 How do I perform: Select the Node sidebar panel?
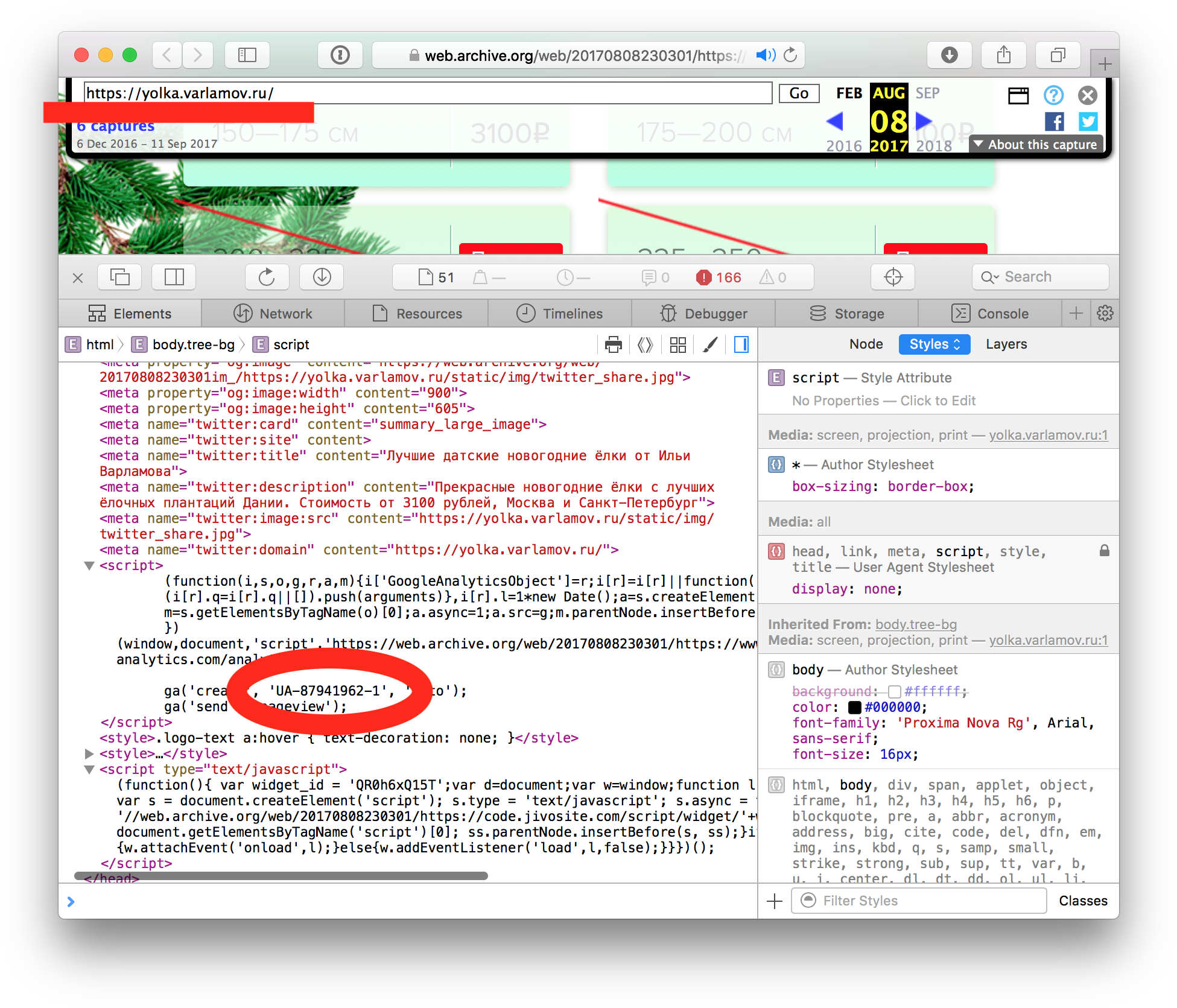866,344
